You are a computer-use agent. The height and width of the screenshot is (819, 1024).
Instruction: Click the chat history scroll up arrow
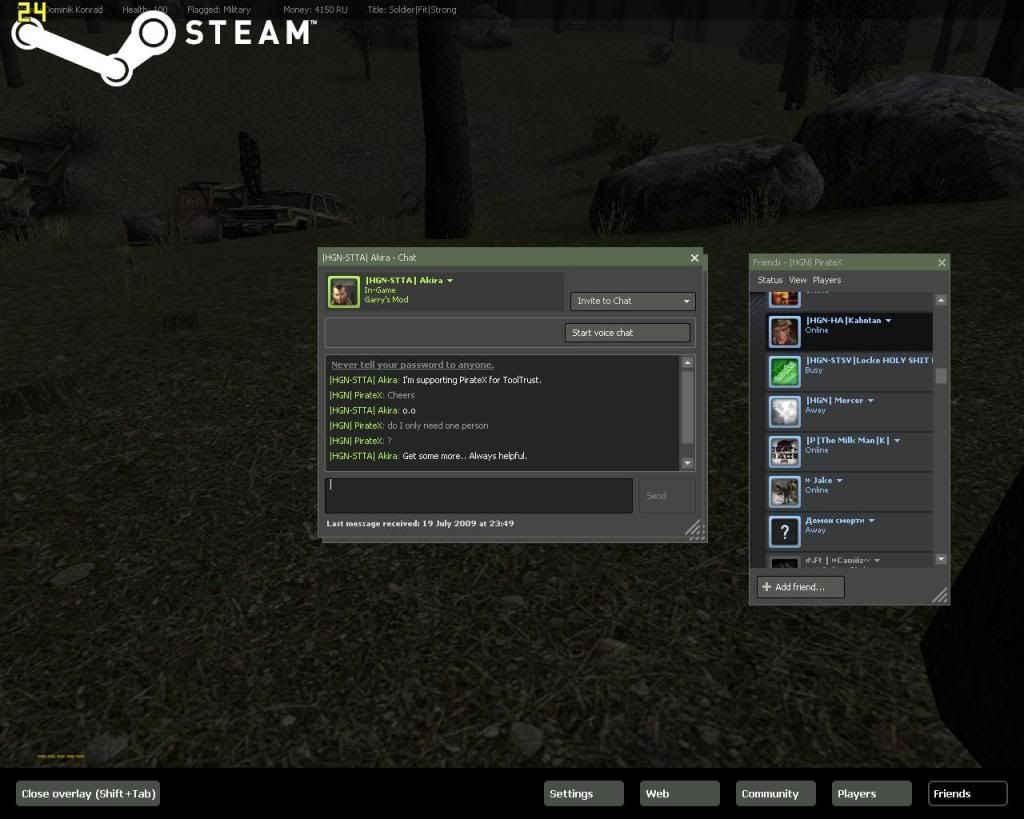pyautogui.click(x=687, y=362)
